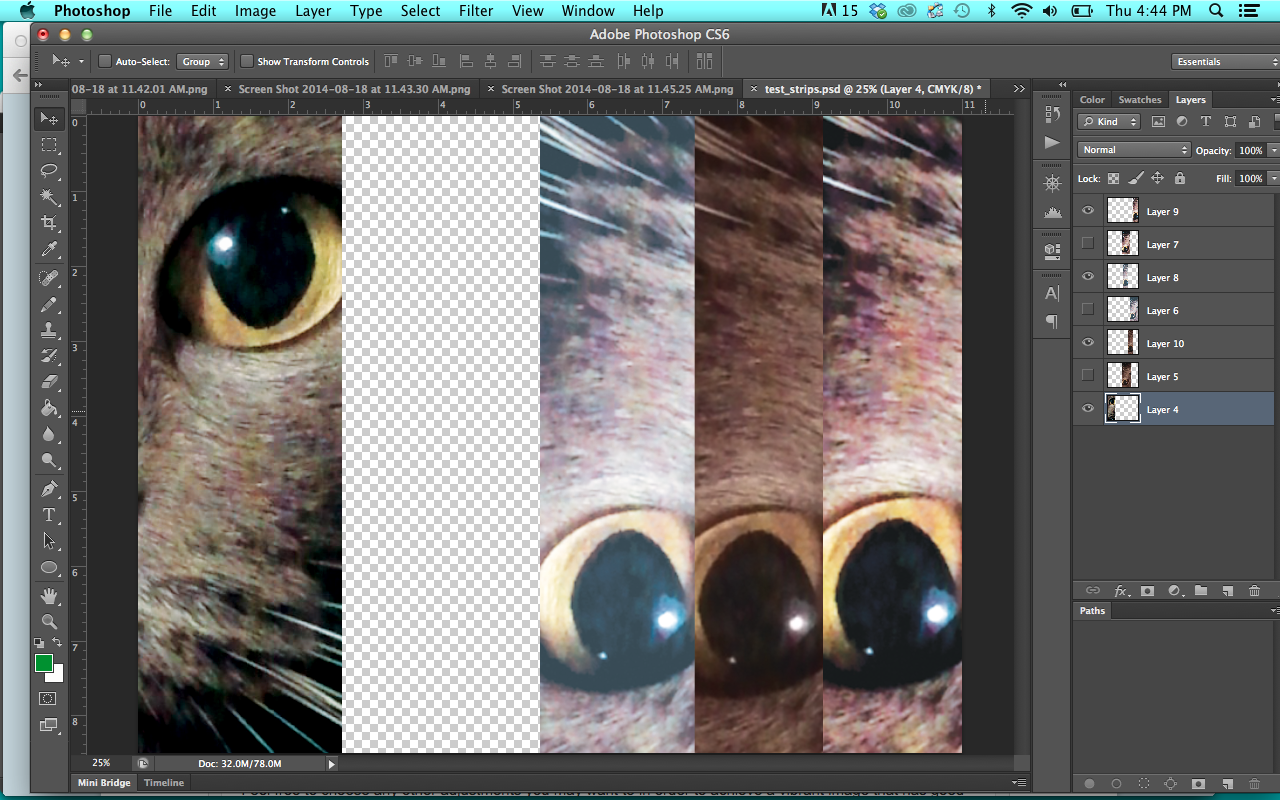Screen dimensions: 1280x800
Task: Choose the Lasso tool
Action: pos(49,171)
